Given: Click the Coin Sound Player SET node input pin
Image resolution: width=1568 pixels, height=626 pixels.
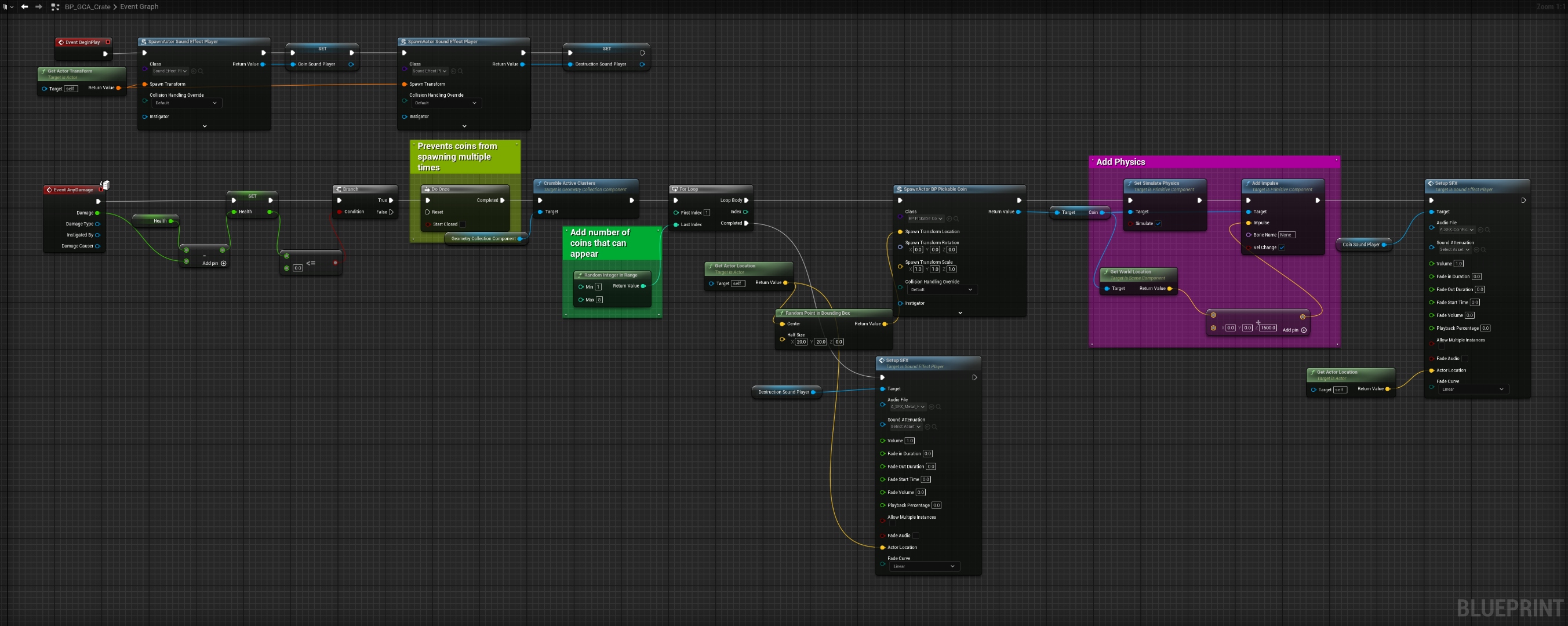Looking at the screenshot, I should (293, 64).
